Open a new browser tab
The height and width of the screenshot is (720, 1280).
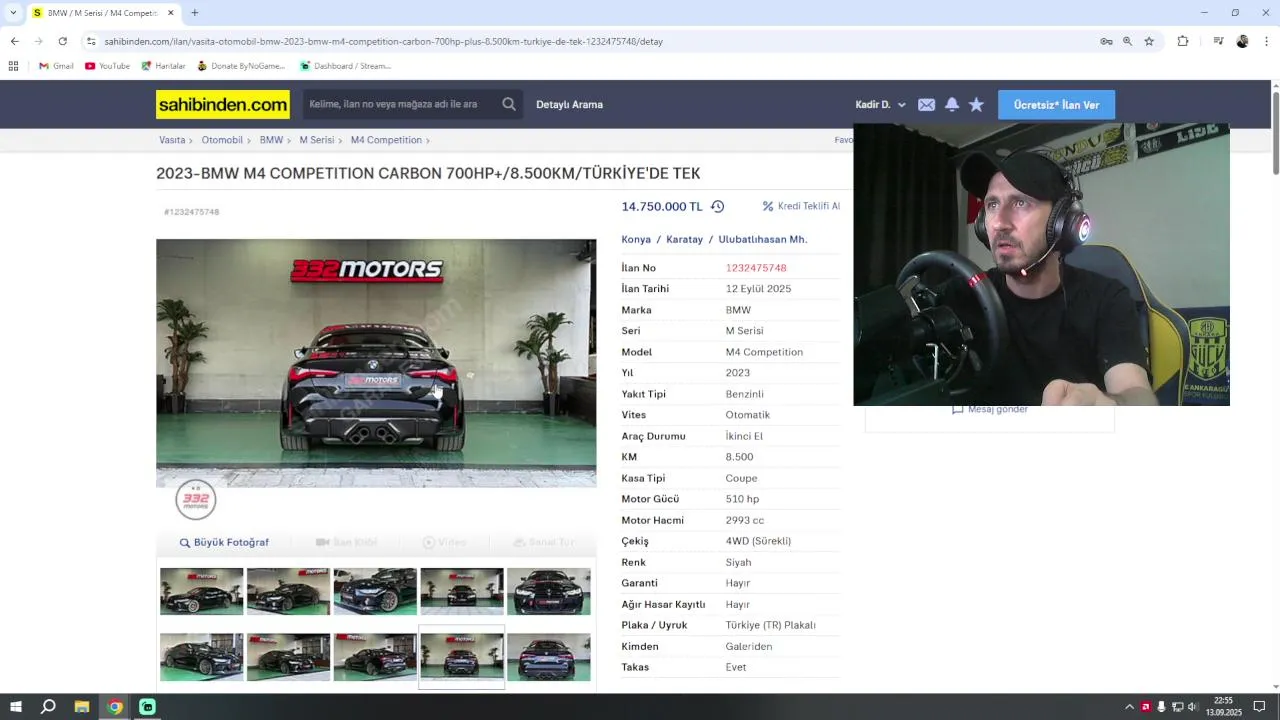click(x=194, y=13)
